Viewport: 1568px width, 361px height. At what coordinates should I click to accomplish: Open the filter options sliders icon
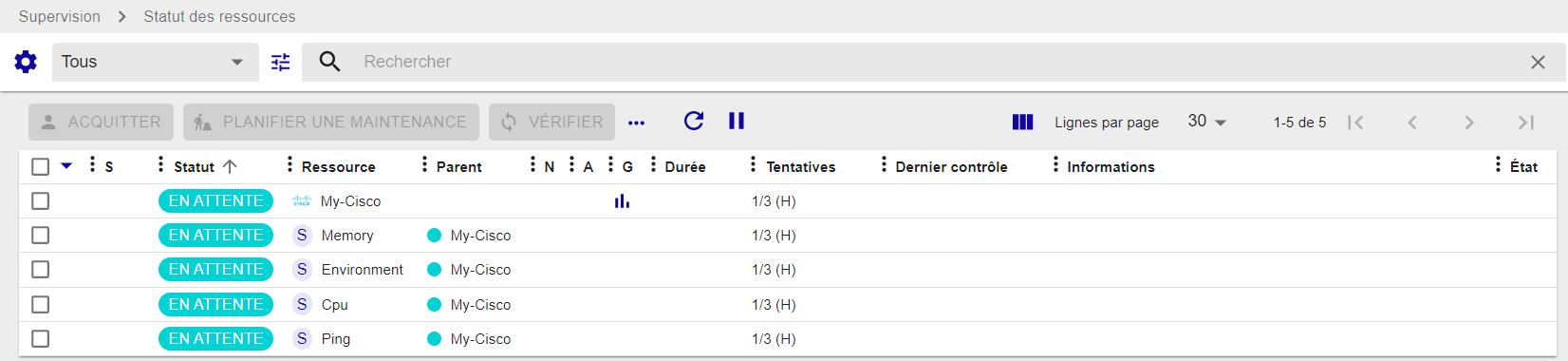pos(281,62)
